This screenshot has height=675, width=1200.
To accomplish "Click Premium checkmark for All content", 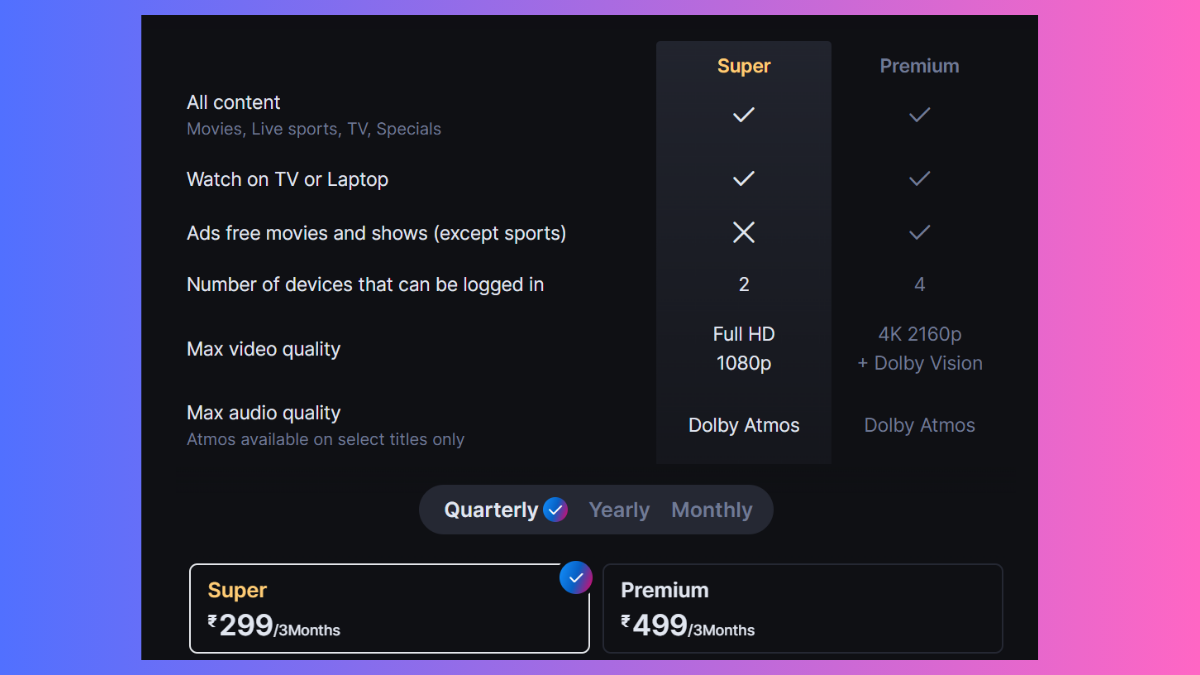I will pos(919,115).
